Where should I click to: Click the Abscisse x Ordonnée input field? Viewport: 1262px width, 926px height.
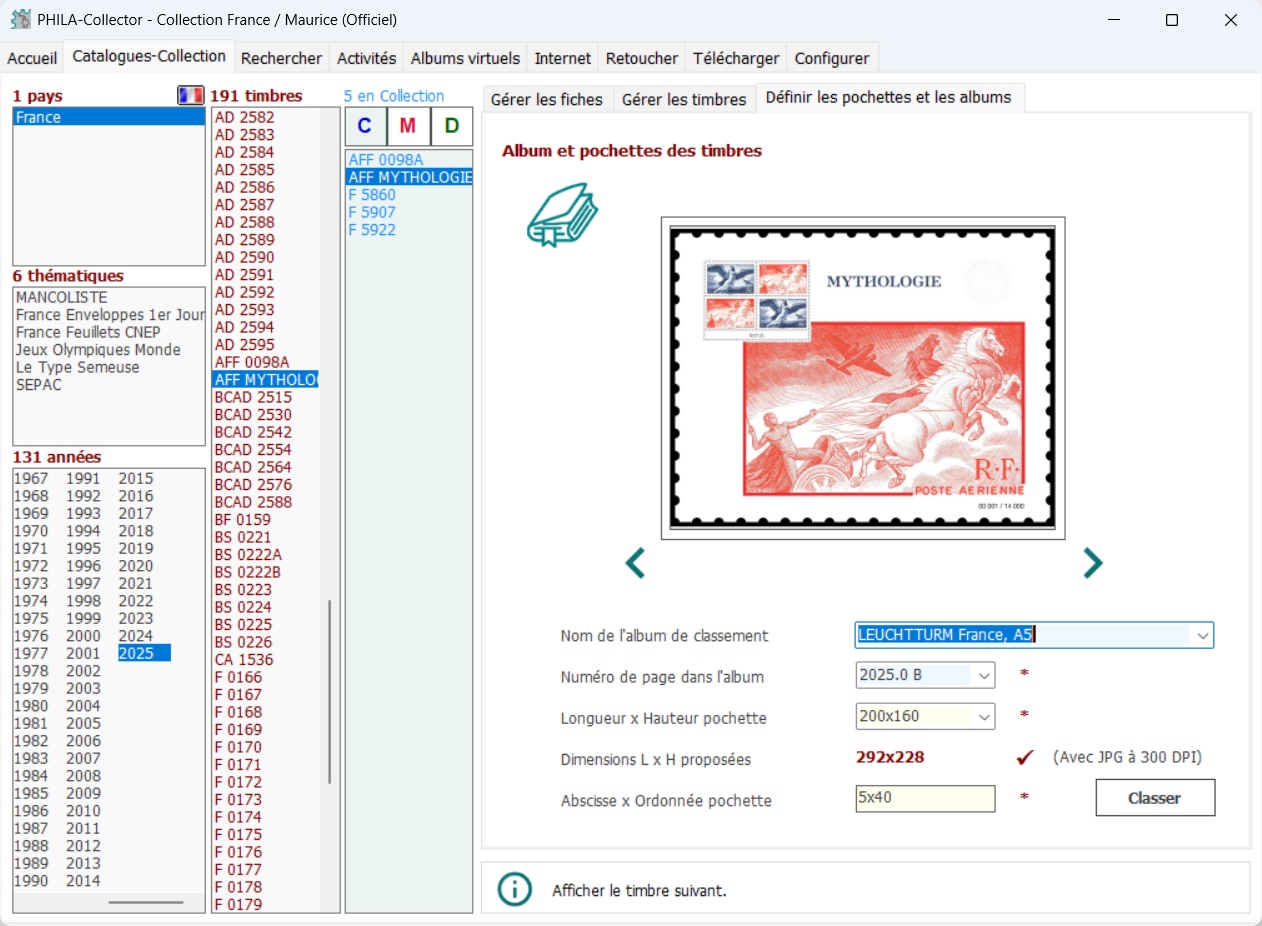pos(925,798)
